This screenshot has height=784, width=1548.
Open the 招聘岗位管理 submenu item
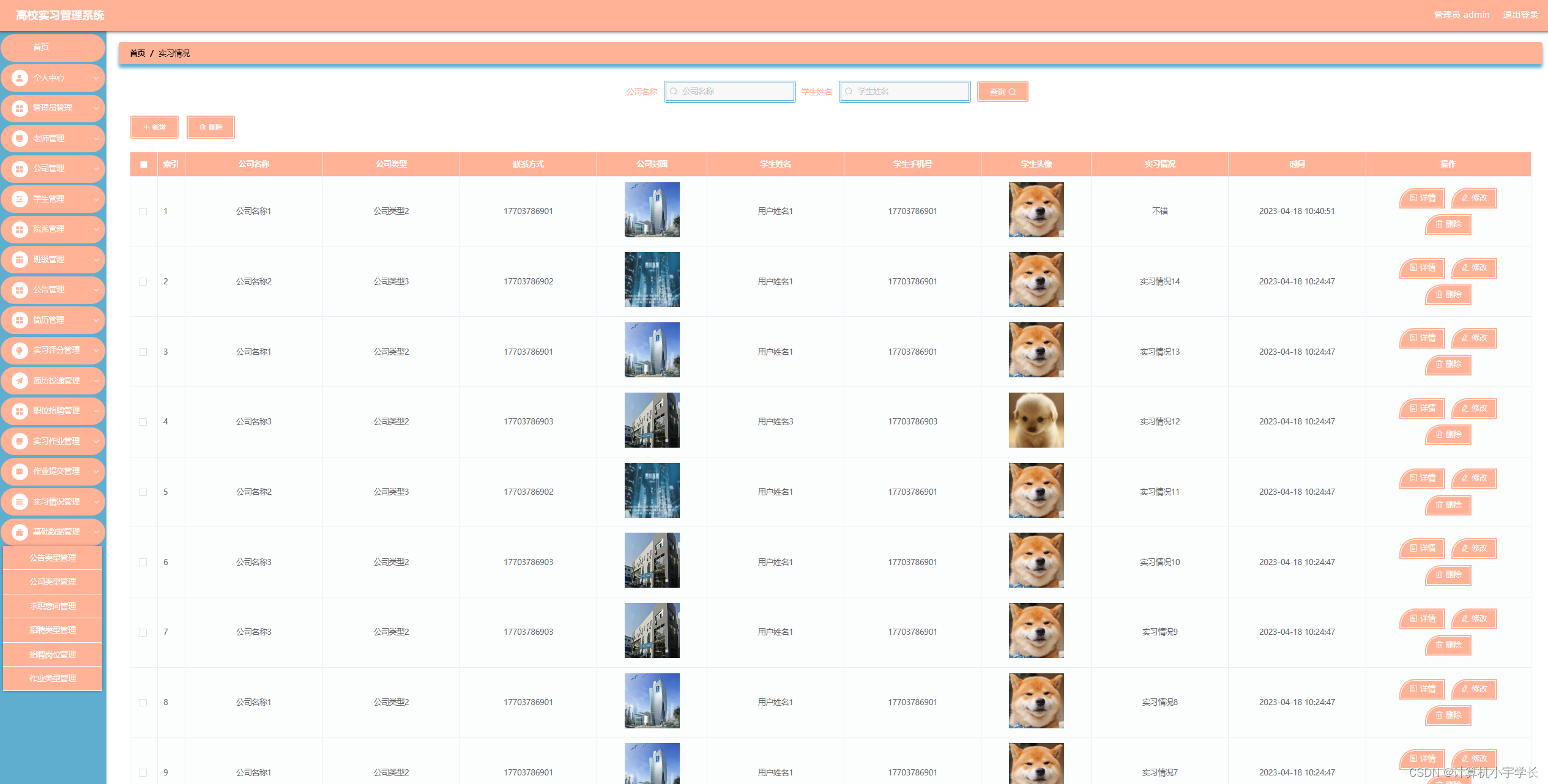tap(53, 654)
